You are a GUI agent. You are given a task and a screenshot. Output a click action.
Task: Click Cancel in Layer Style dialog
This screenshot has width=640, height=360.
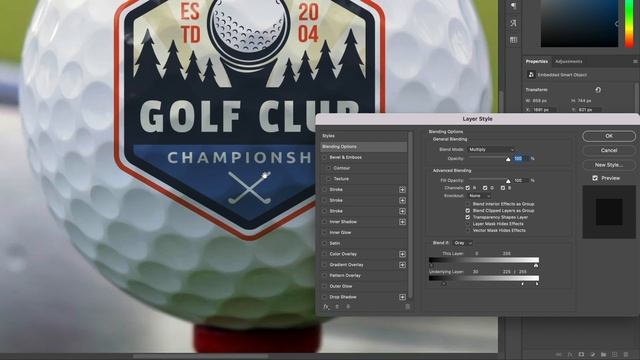[609, 150]
